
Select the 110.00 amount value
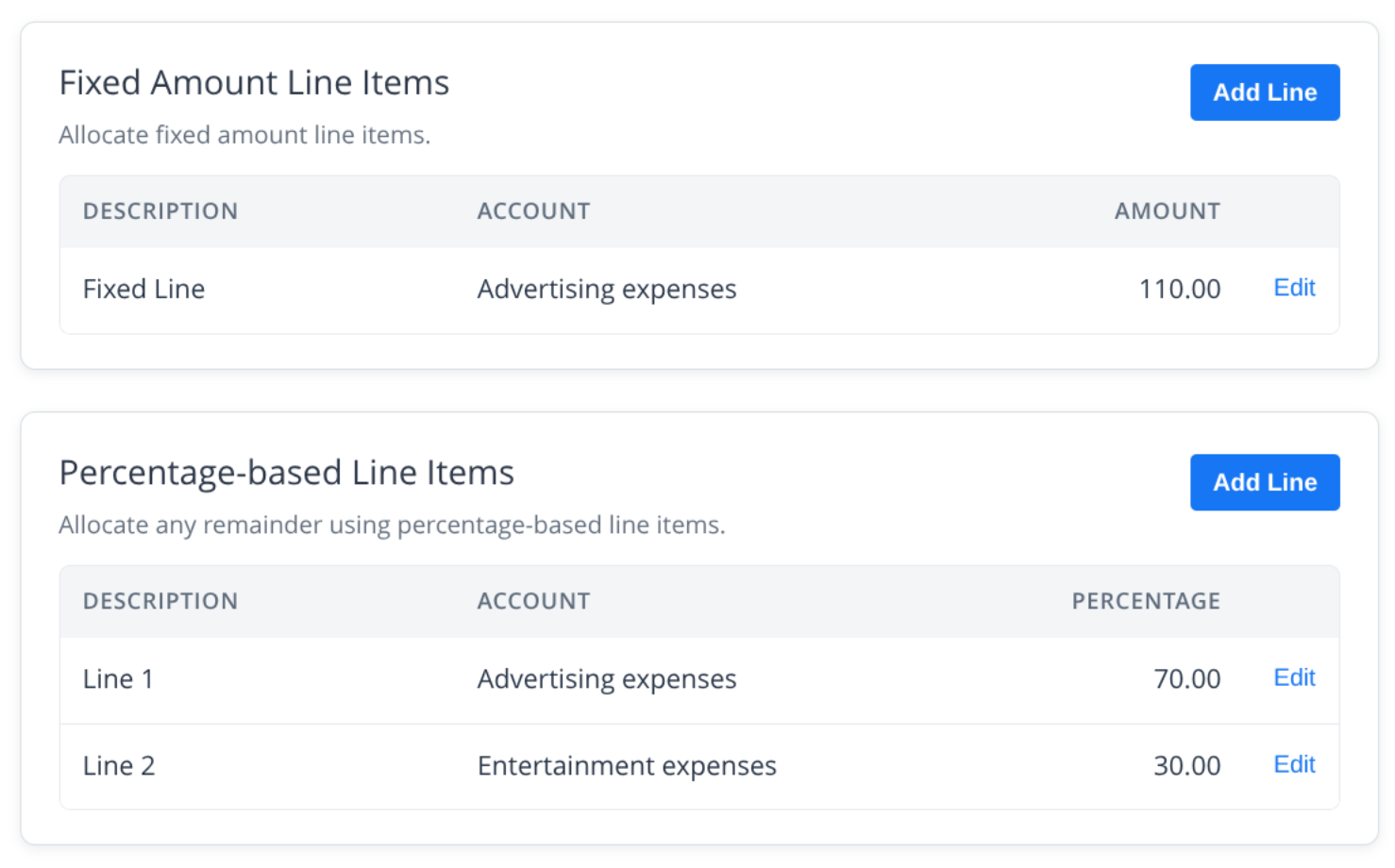coord(1179,289)
